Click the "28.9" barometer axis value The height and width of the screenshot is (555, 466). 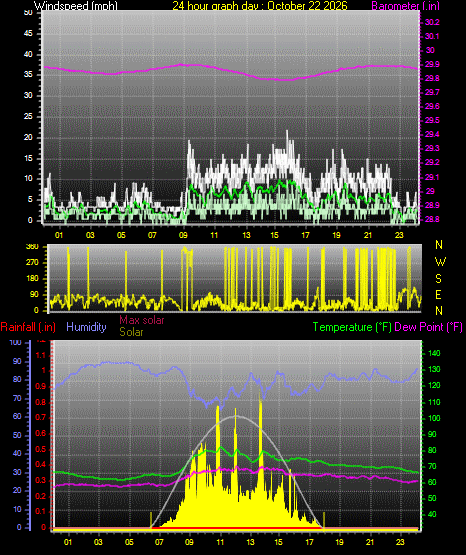click(x=432, y=205)
